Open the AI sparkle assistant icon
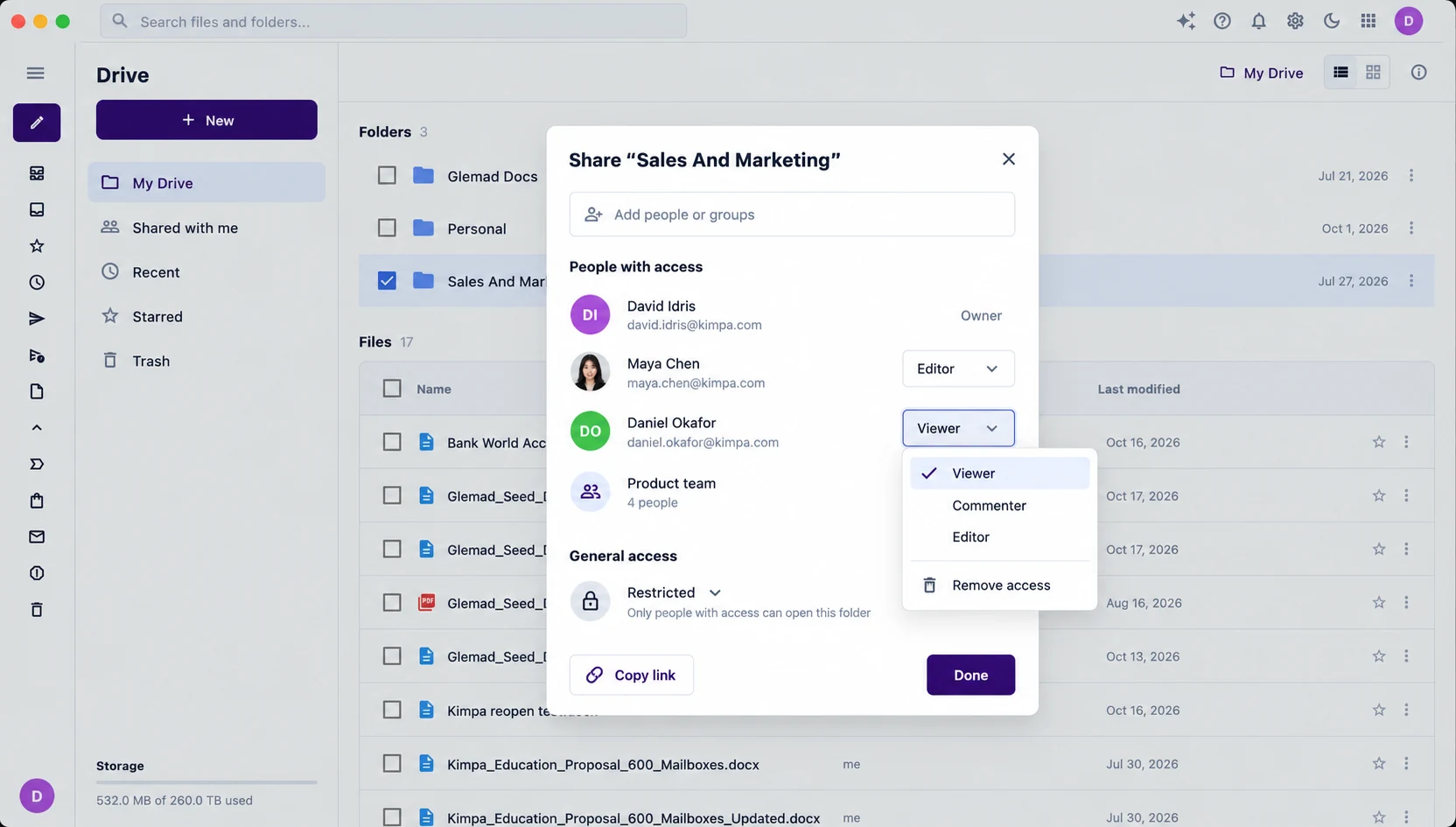 (x=1186, y=21)
